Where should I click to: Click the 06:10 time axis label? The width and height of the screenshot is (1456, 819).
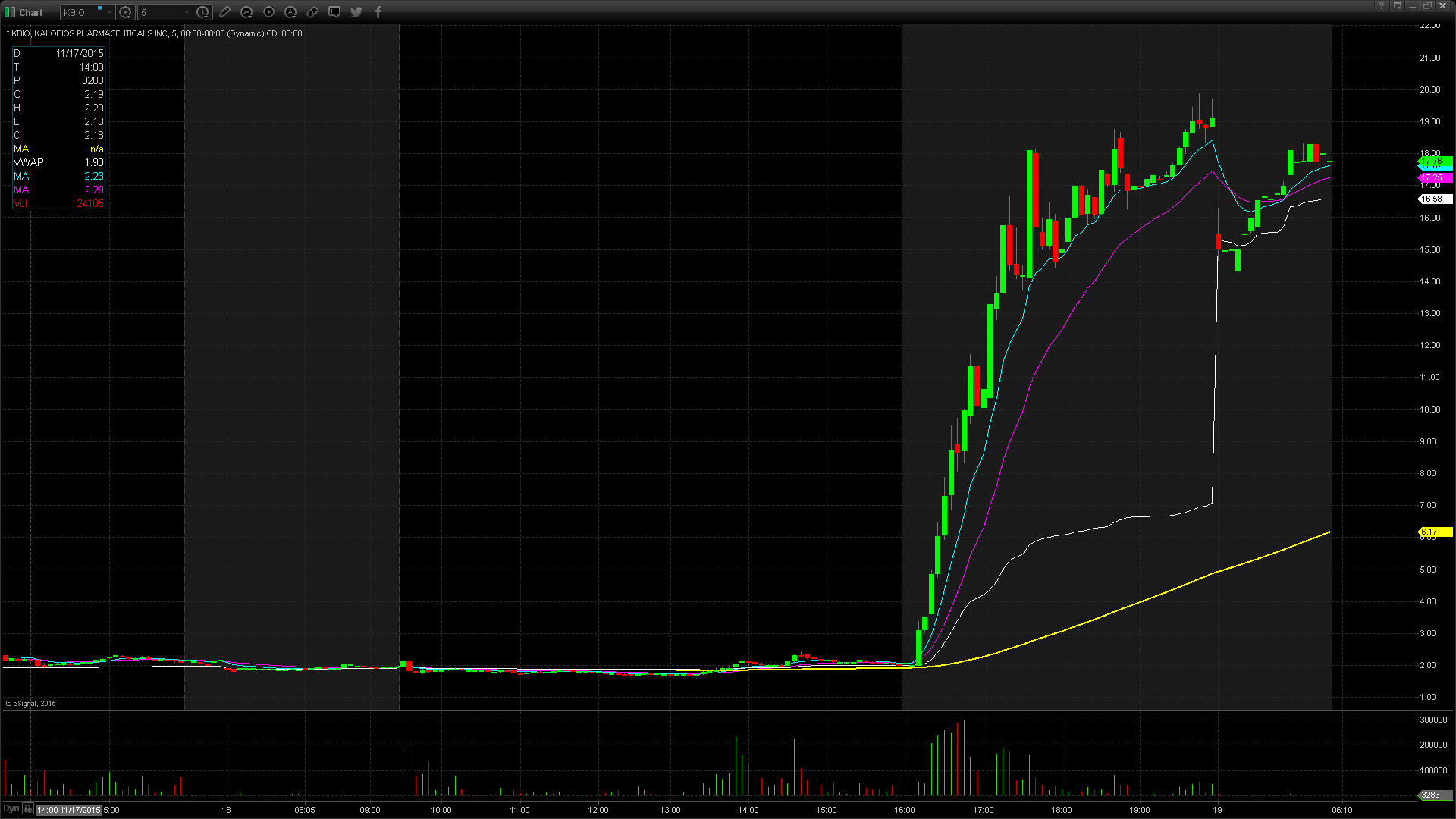[x=1342, y=810]
